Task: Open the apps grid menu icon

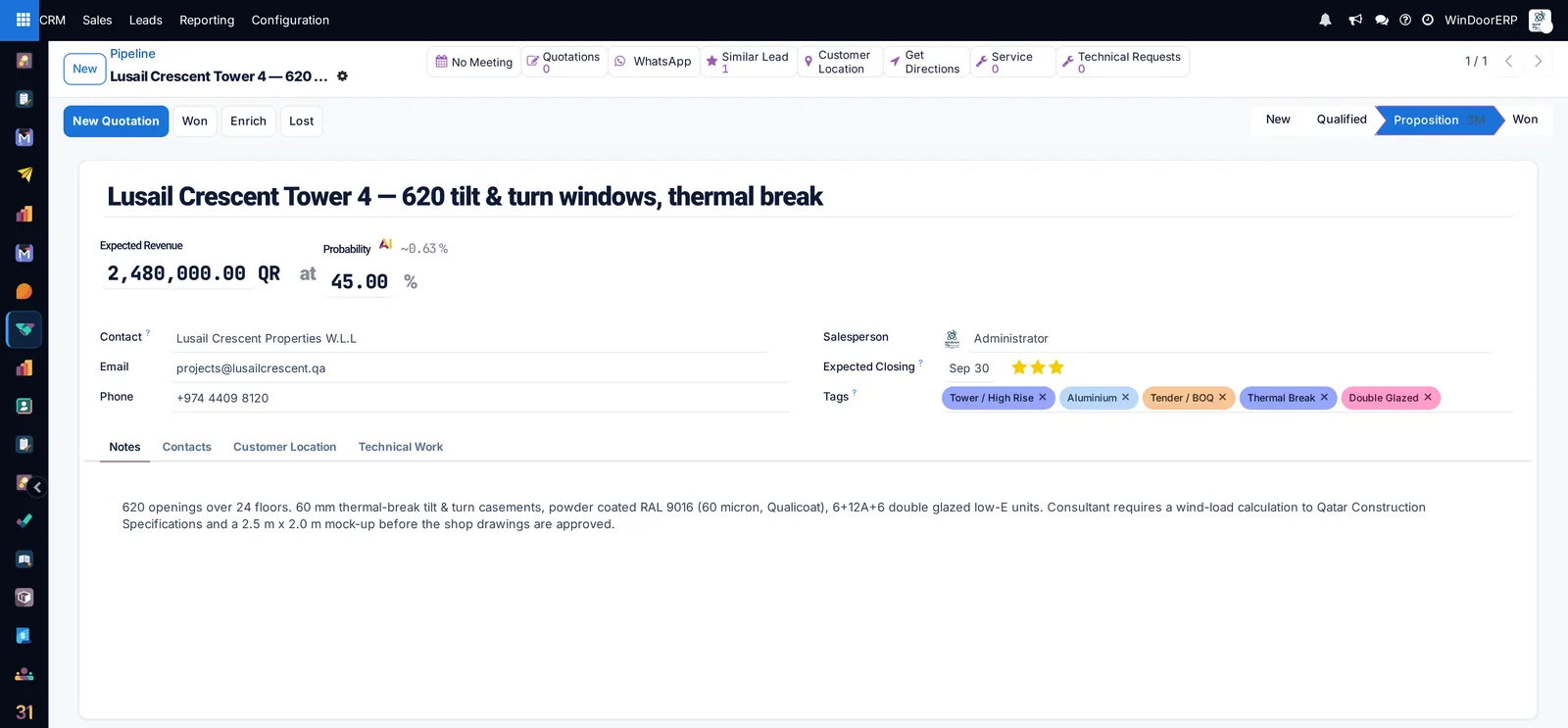Action: coord(24,20)
